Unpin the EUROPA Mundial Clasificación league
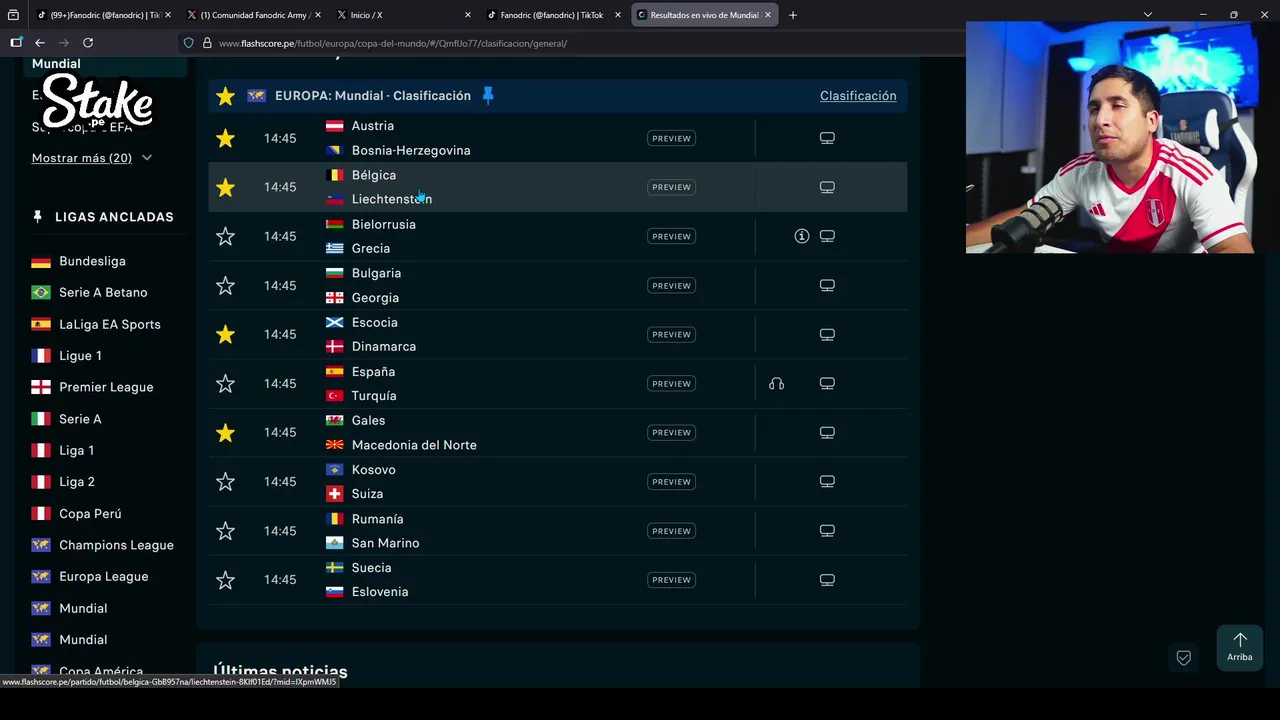Viewport: 1280px width, 720px height. click(x=488, y=95)
